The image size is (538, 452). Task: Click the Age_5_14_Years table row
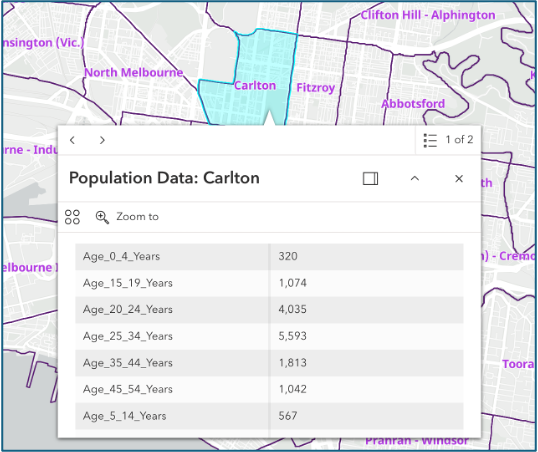click(269, 416)
